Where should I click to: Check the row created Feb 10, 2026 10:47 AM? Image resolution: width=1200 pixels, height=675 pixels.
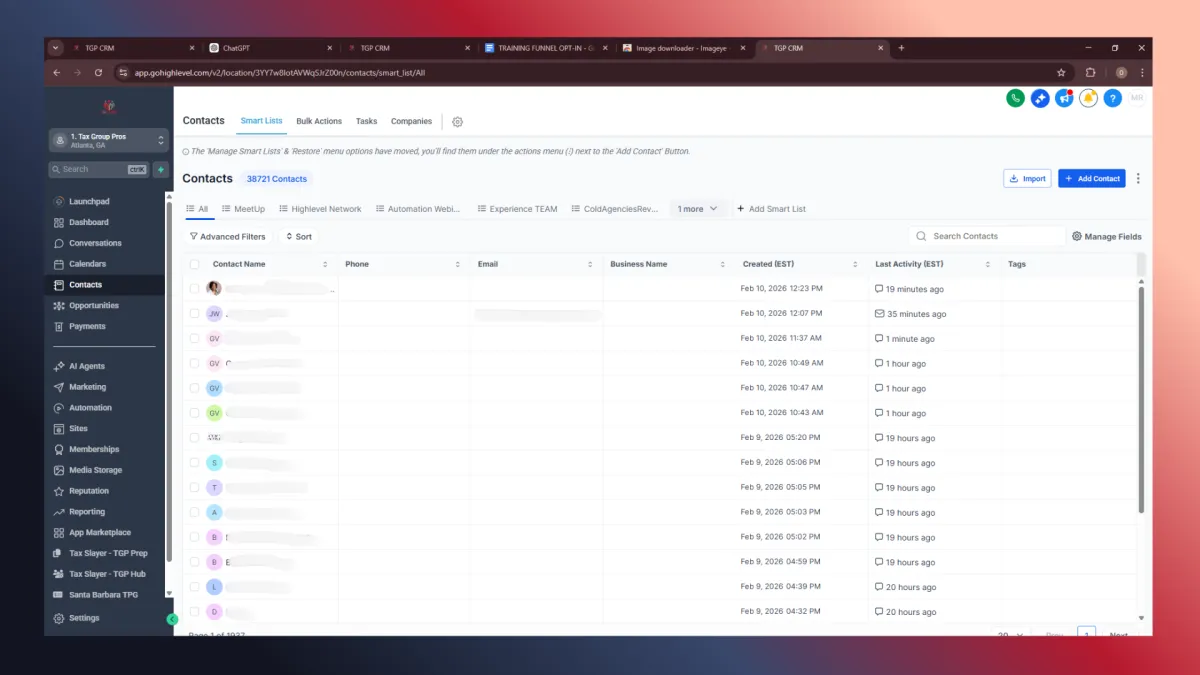(194, 388)
